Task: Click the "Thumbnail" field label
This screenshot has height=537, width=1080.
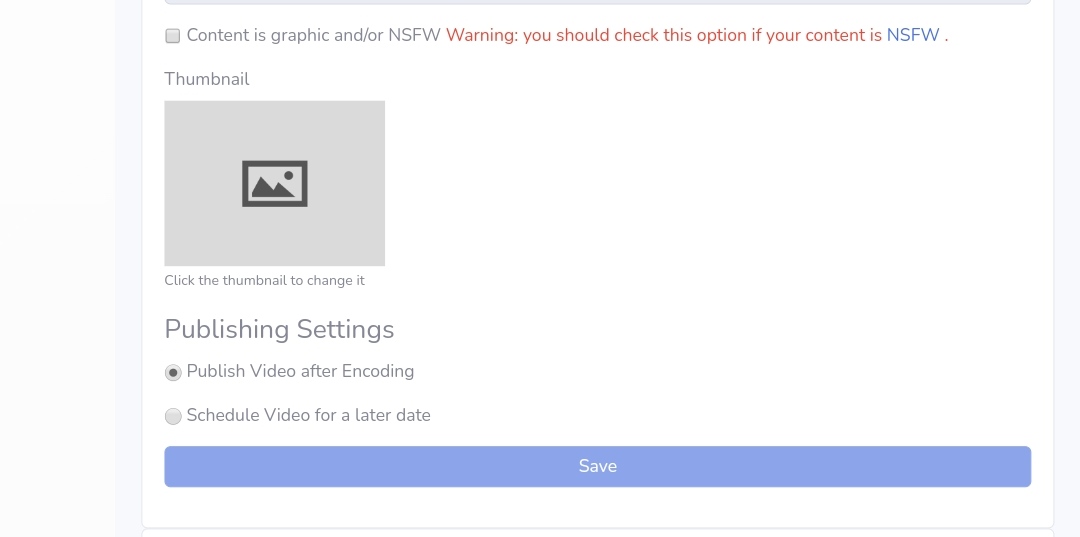Action: click(207, 79)
